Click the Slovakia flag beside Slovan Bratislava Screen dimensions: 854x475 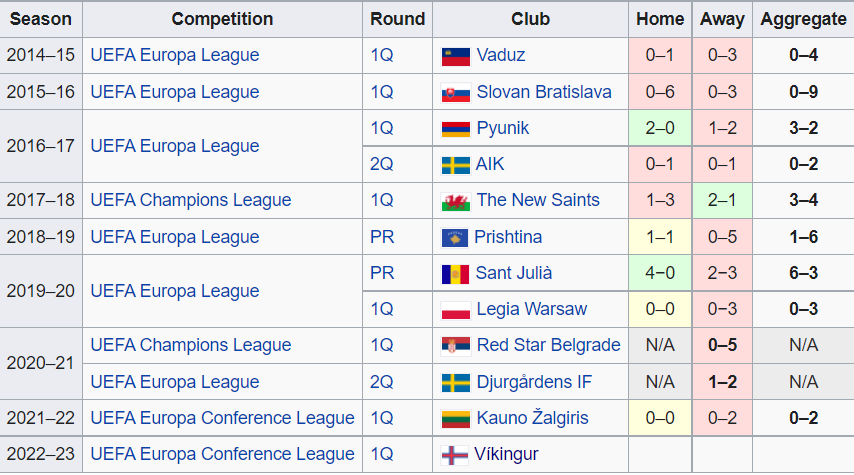[x=455, y=93]
